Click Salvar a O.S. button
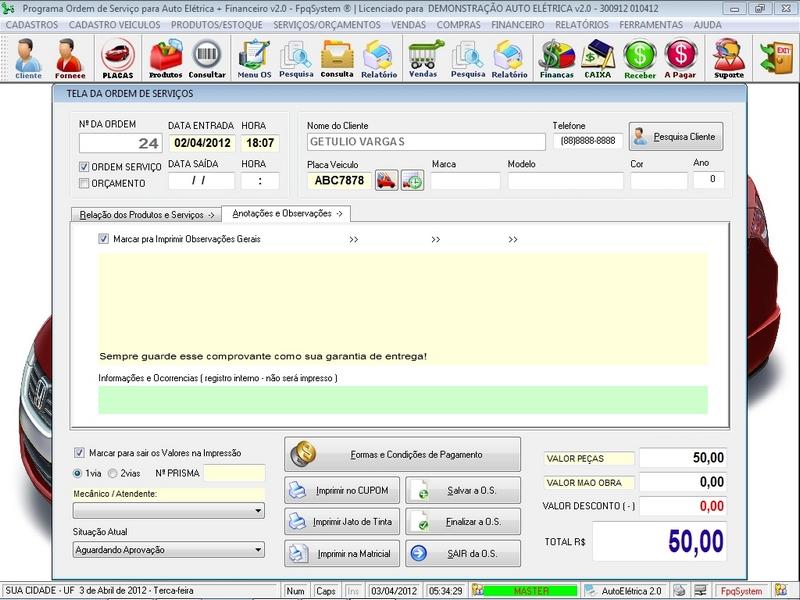This screenshot has width=800, height=600. (463, 490)
